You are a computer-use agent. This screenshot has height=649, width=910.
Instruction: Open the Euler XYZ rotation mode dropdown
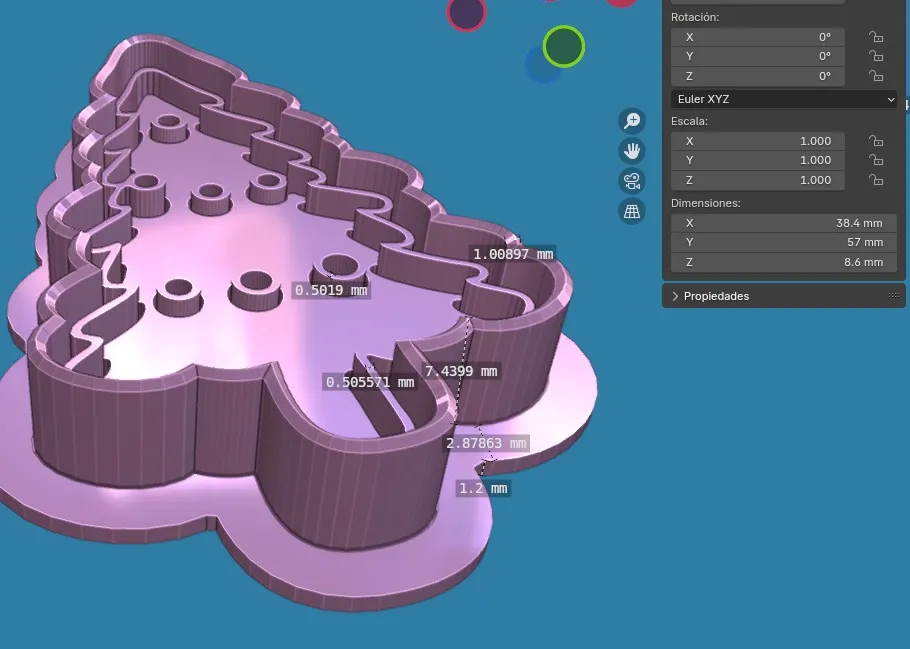click(783, 99)
